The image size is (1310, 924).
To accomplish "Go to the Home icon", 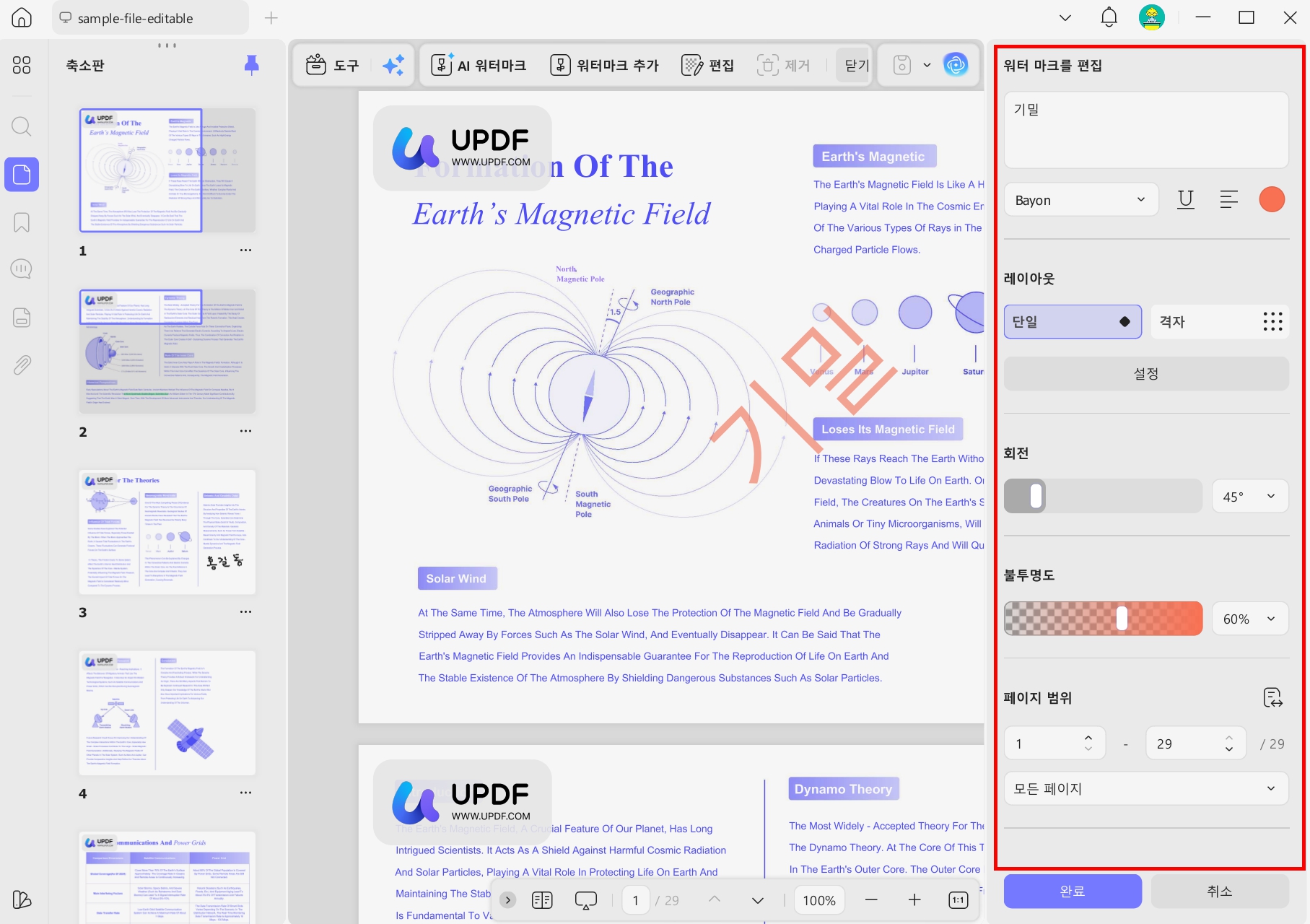I will pos(22,18).
